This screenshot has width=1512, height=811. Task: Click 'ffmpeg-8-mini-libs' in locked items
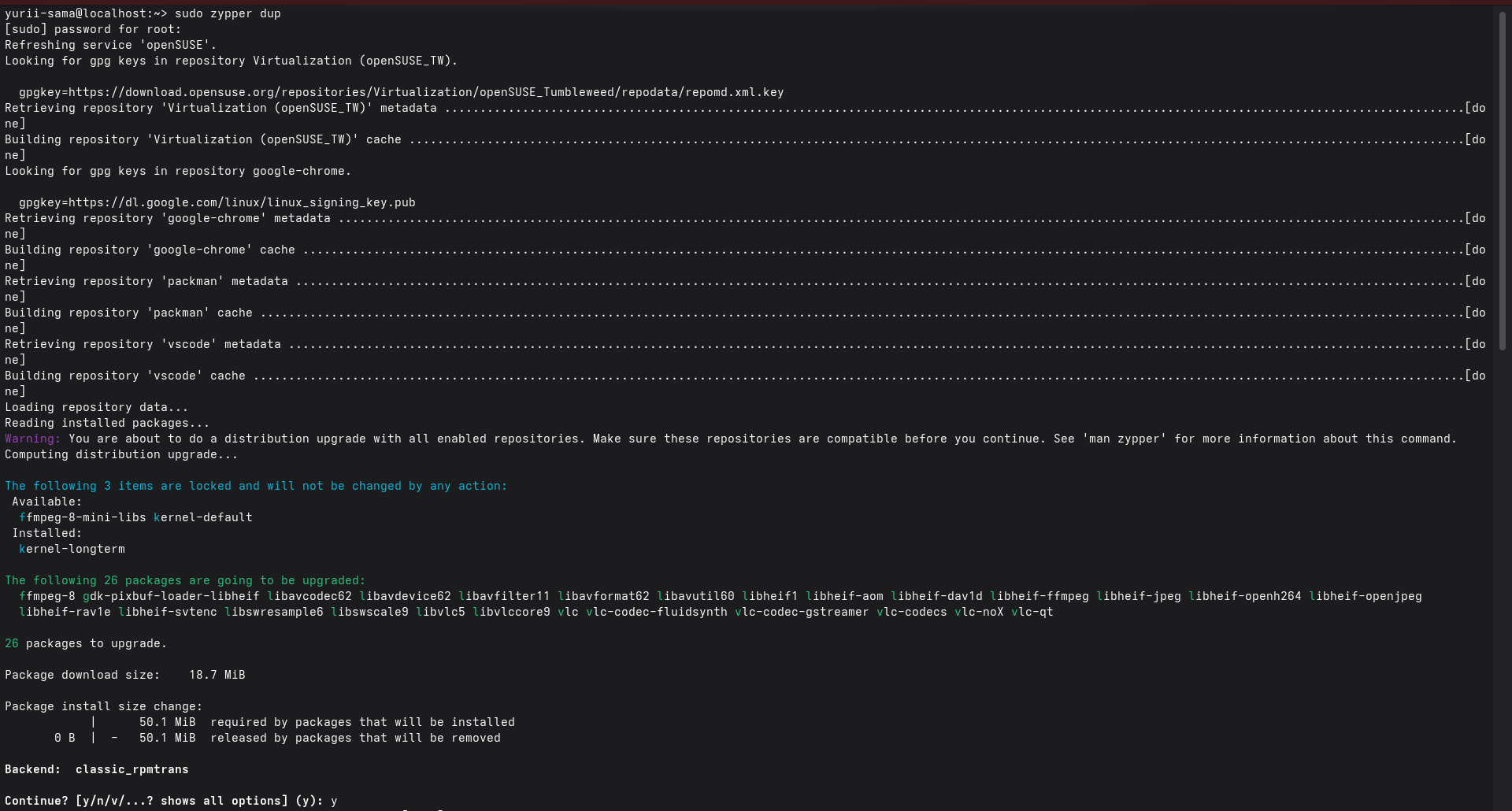(83, 517)
